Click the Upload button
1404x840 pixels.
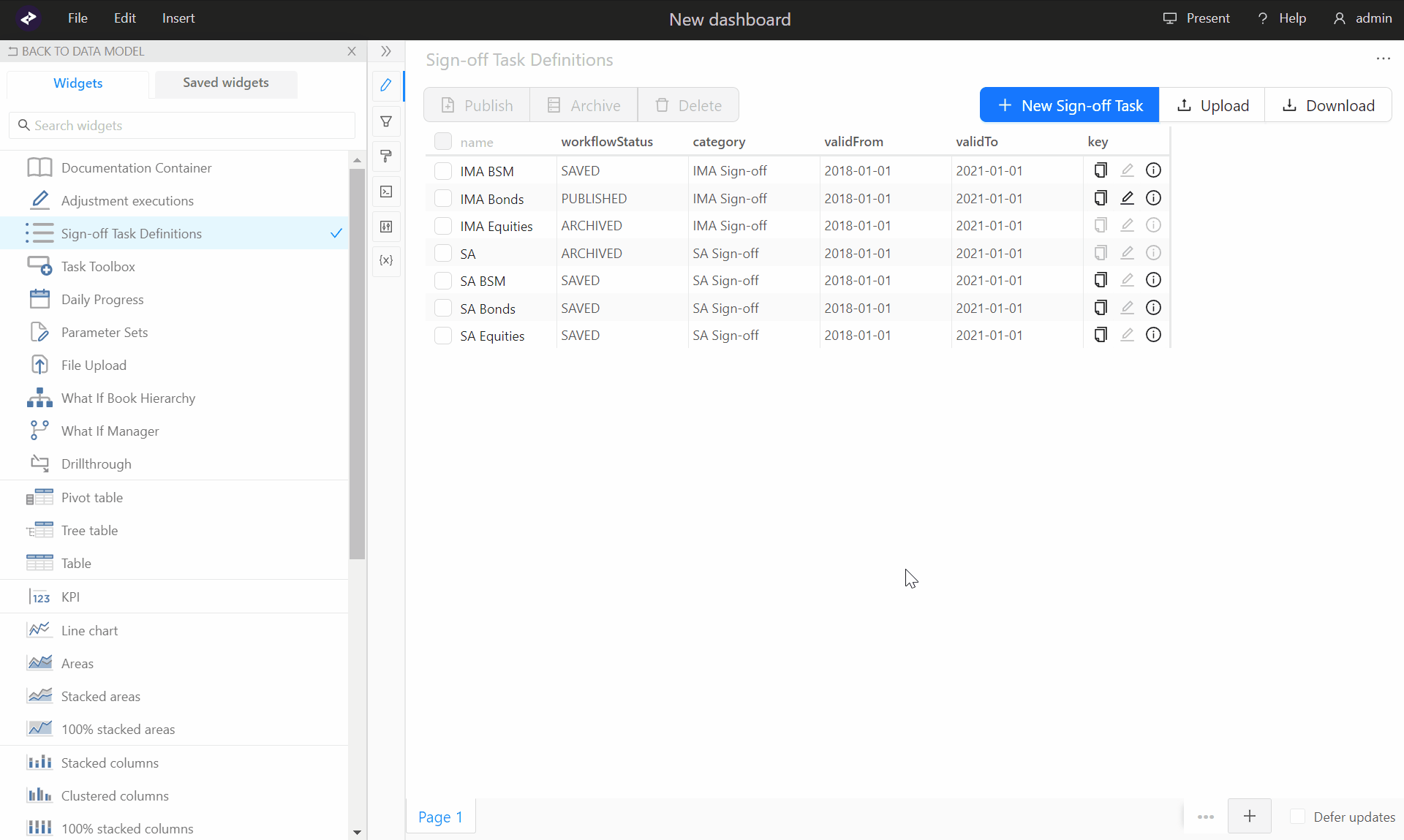[1212, 105]
